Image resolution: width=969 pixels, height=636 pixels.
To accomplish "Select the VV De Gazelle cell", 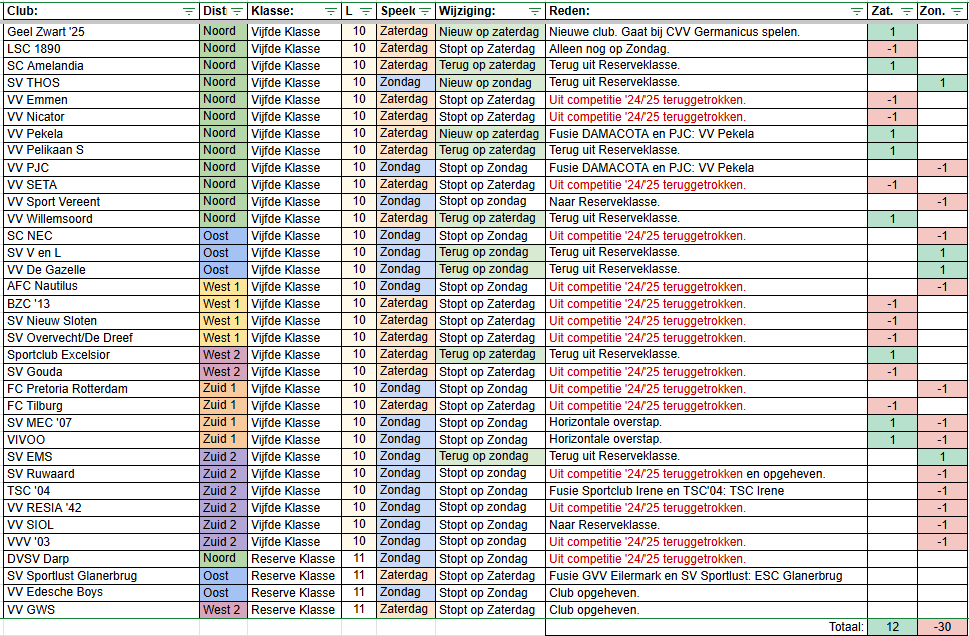I will [101, 269].
